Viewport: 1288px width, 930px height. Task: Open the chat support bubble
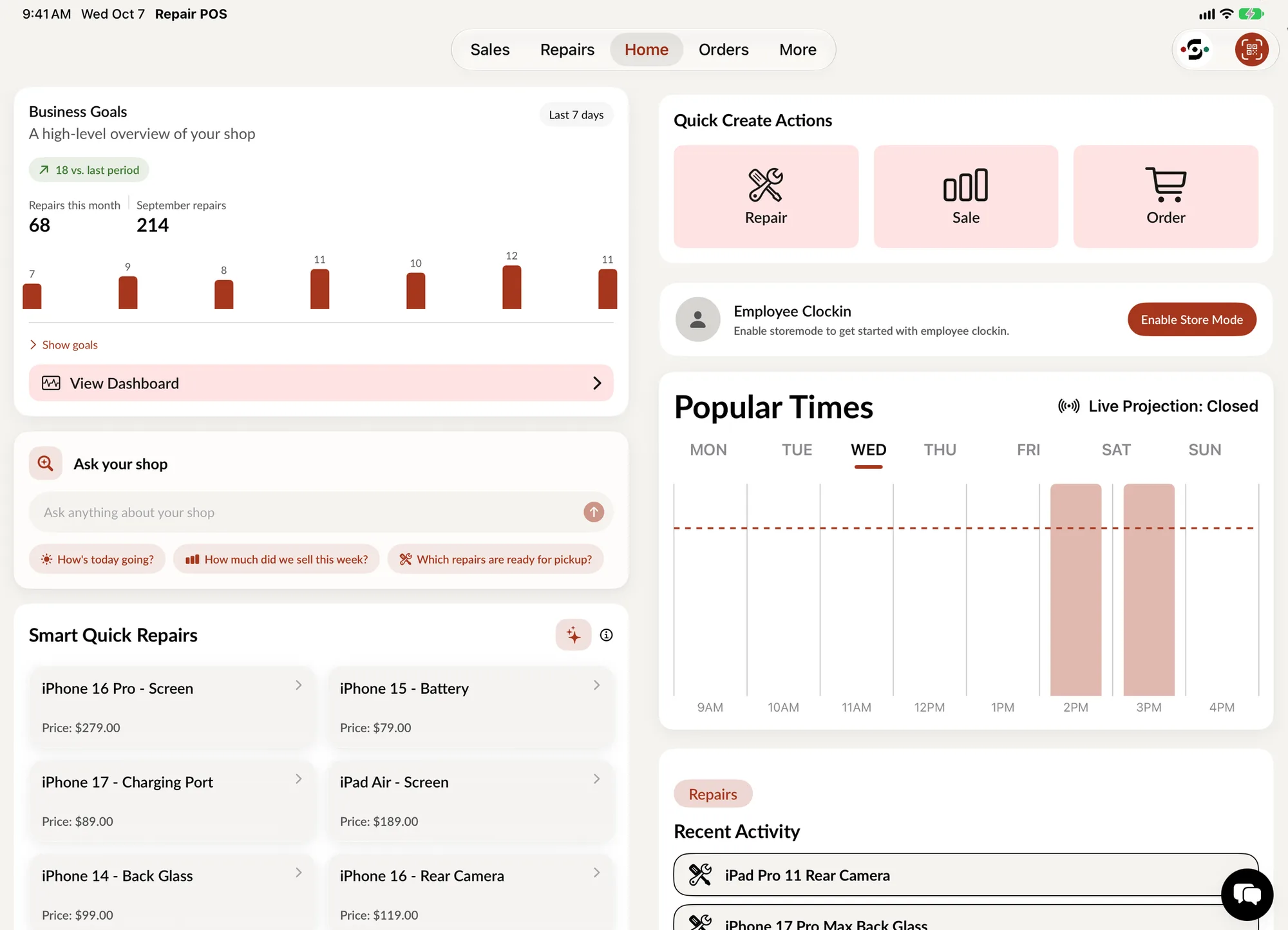[1247, 895]
